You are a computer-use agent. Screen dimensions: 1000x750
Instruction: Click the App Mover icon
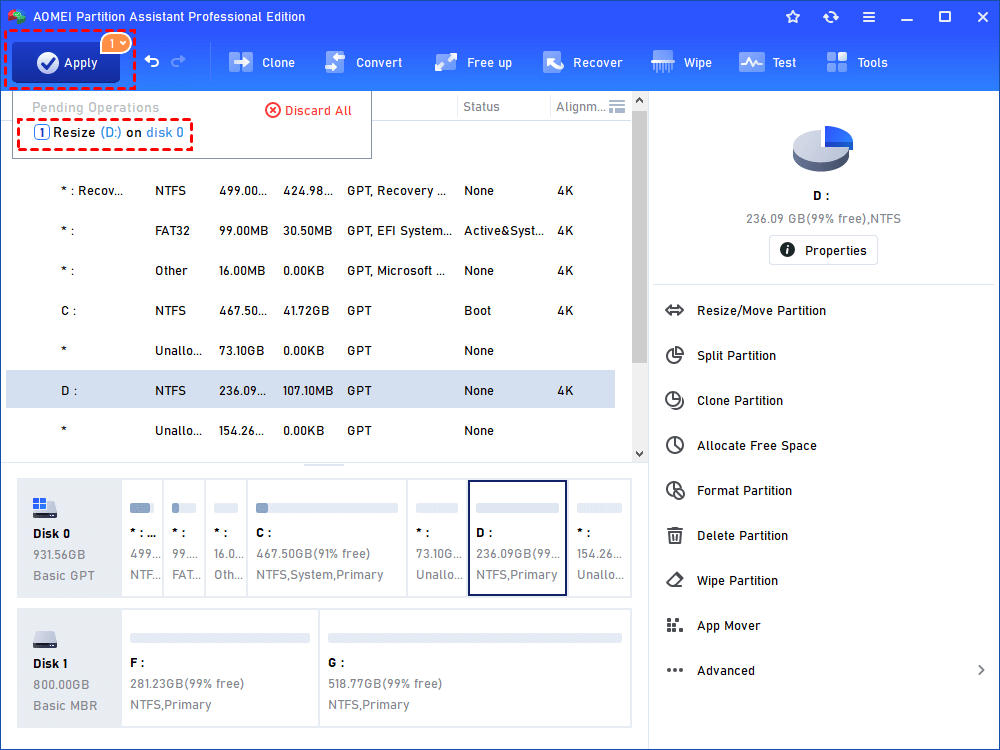(674, 626)
